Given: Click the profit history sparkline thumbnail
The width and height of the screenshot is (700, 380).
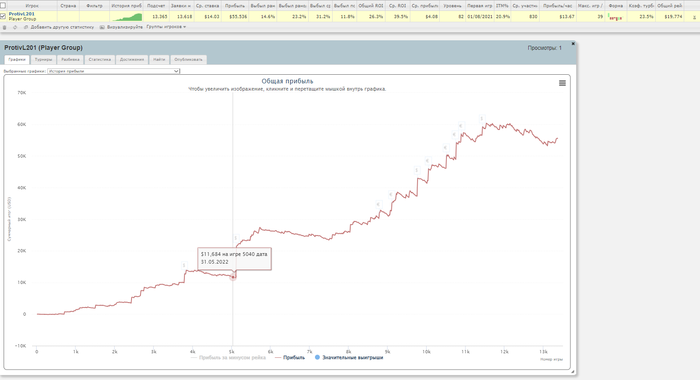Looking at the screenshot, I should point(127,17).
